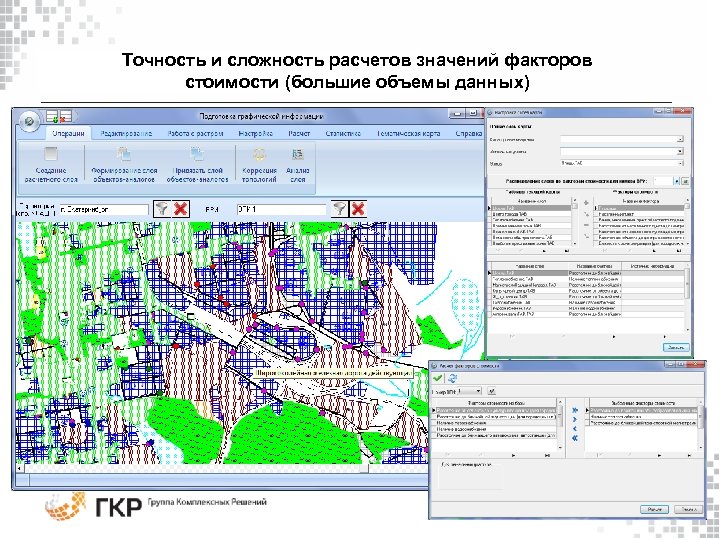Open the round application menu orb

30,122
